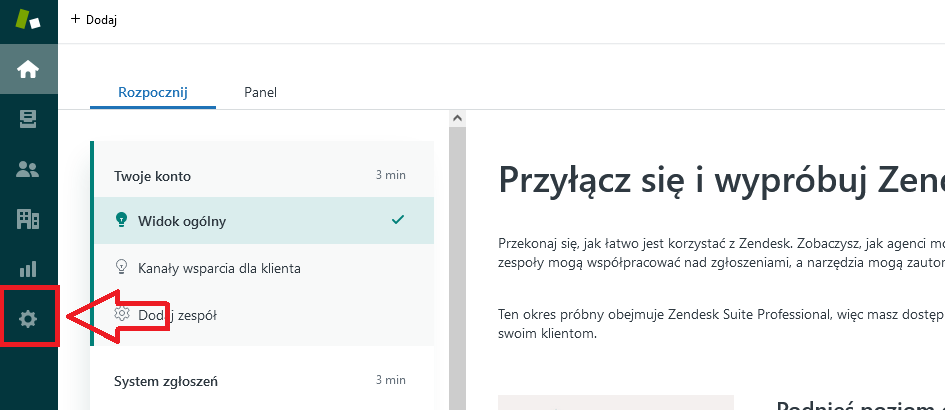Image resolution: width=945 pixels, height=410 pixels.
Task: Open the Organizations building icon in sidebar
Action: (28, 219)
